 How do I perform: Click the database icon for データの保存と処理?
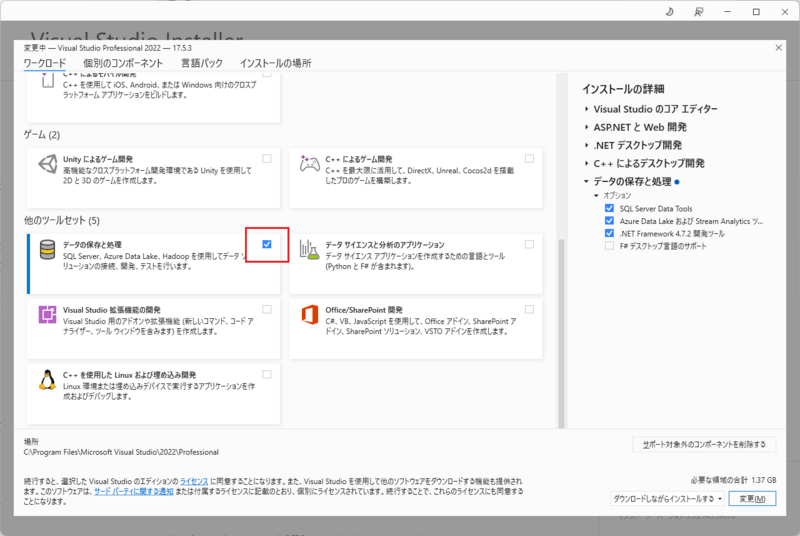47,249
